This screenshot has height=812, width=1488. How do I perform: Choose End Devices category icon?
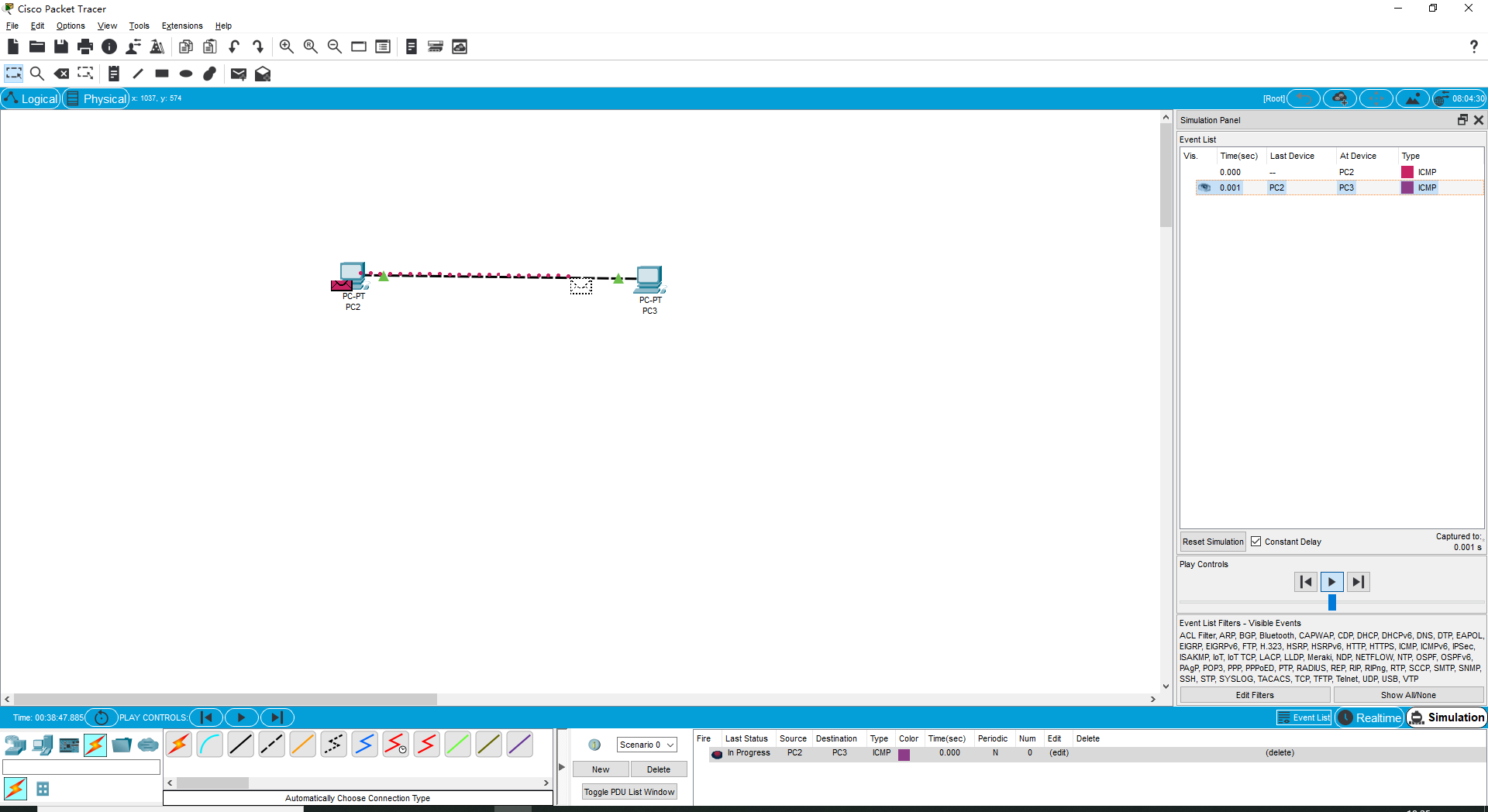tap(43, 745)
